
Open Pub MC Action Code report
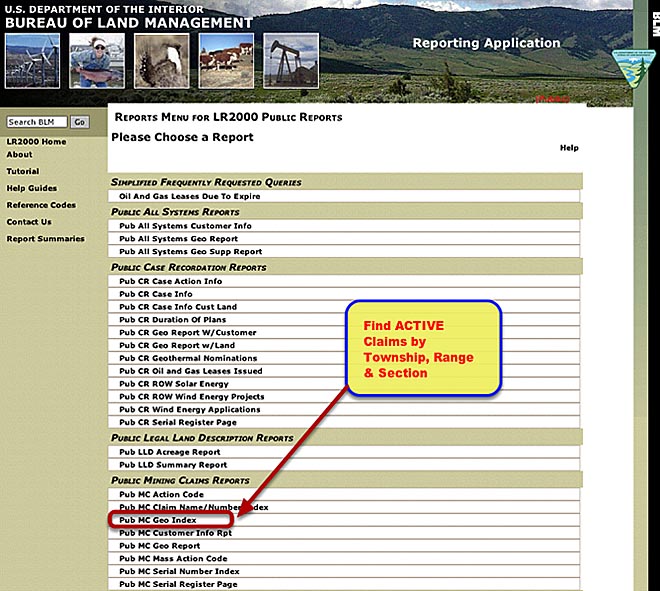pyautogui.click(x=162, y=495)
